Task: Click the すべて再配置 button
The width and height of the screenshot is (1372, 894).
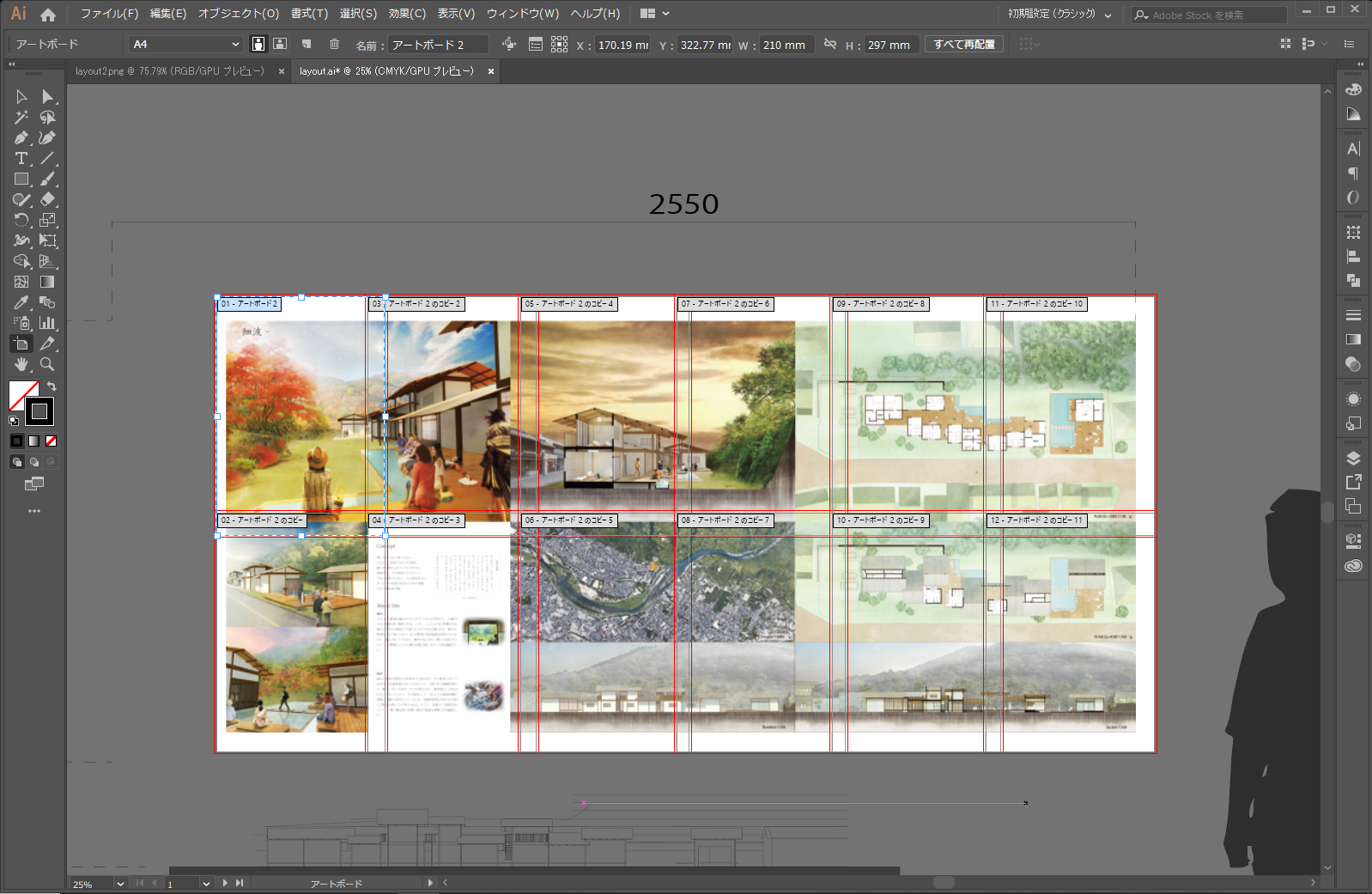Action: pos(964,44)
